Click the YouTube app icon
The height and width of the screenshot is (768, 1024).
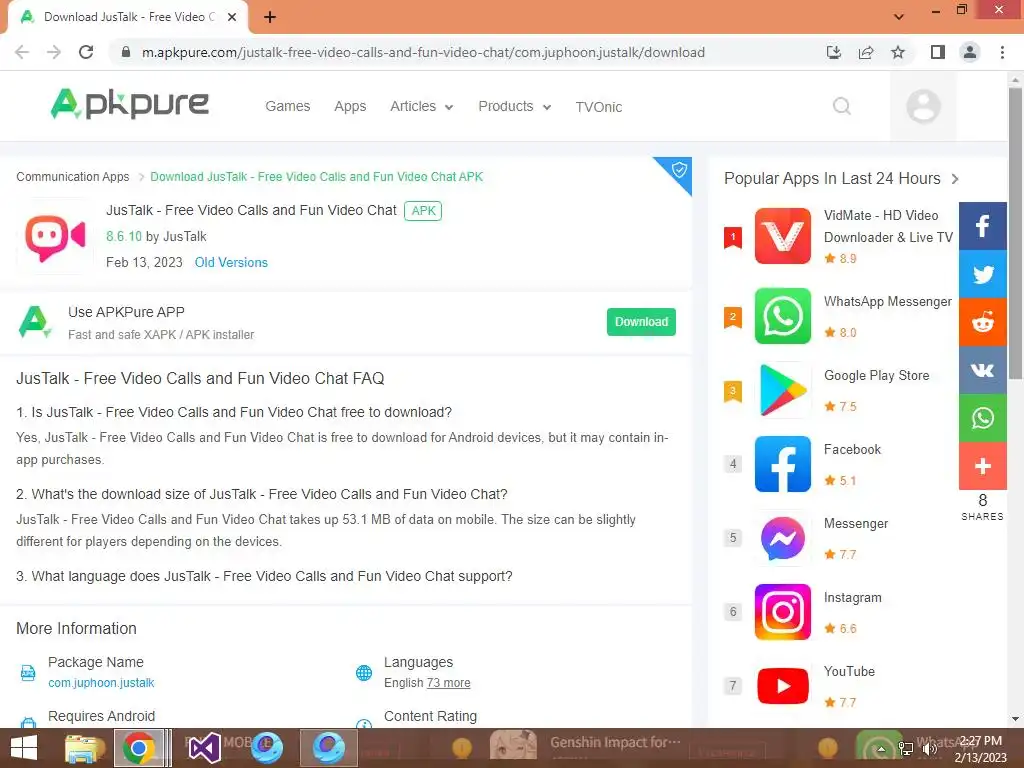[x=782, y=686]
